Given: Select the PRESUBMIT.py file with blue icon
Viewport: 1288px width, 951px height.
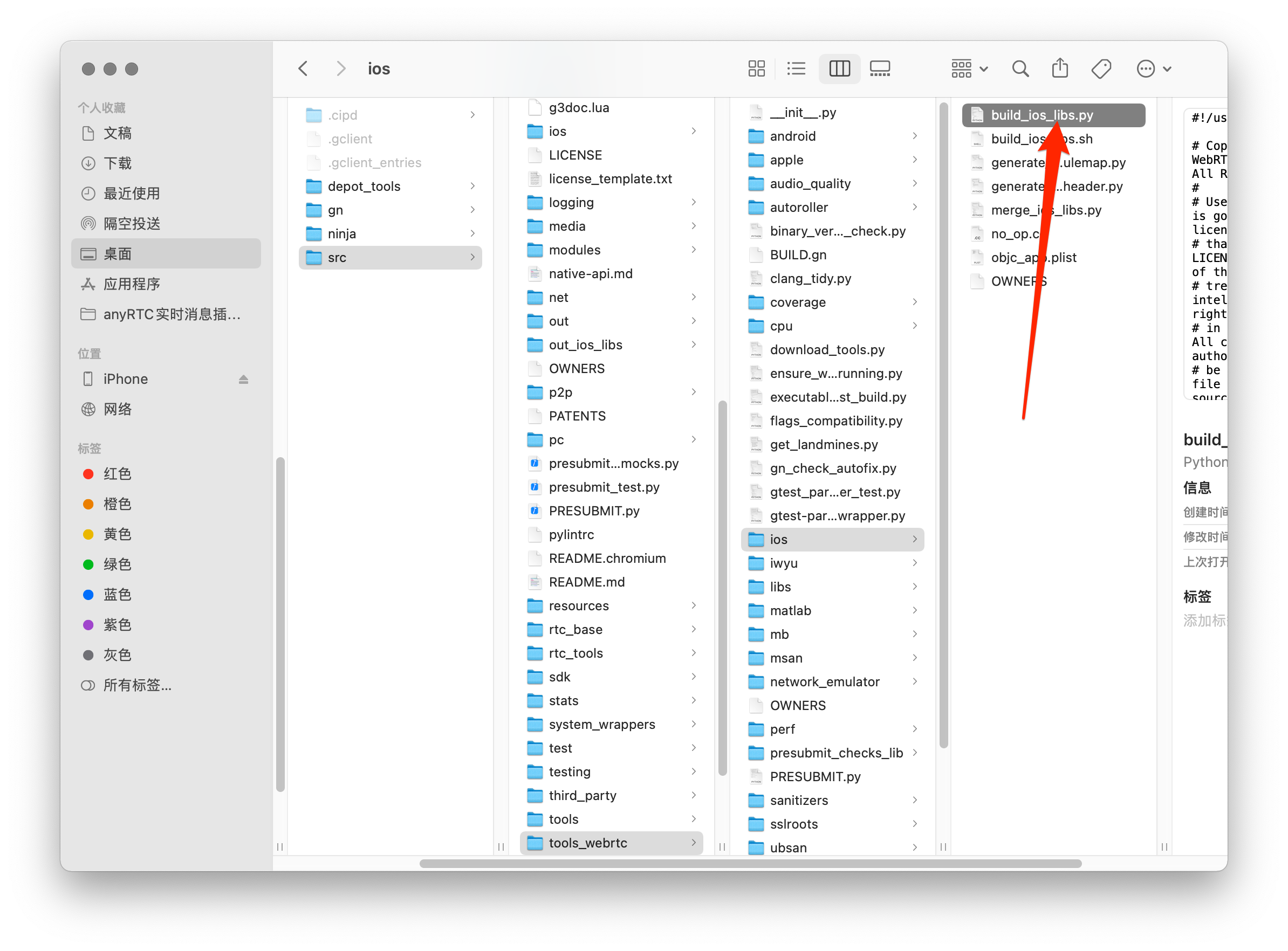Looking at the screenshot, I should tap(535, 511).
